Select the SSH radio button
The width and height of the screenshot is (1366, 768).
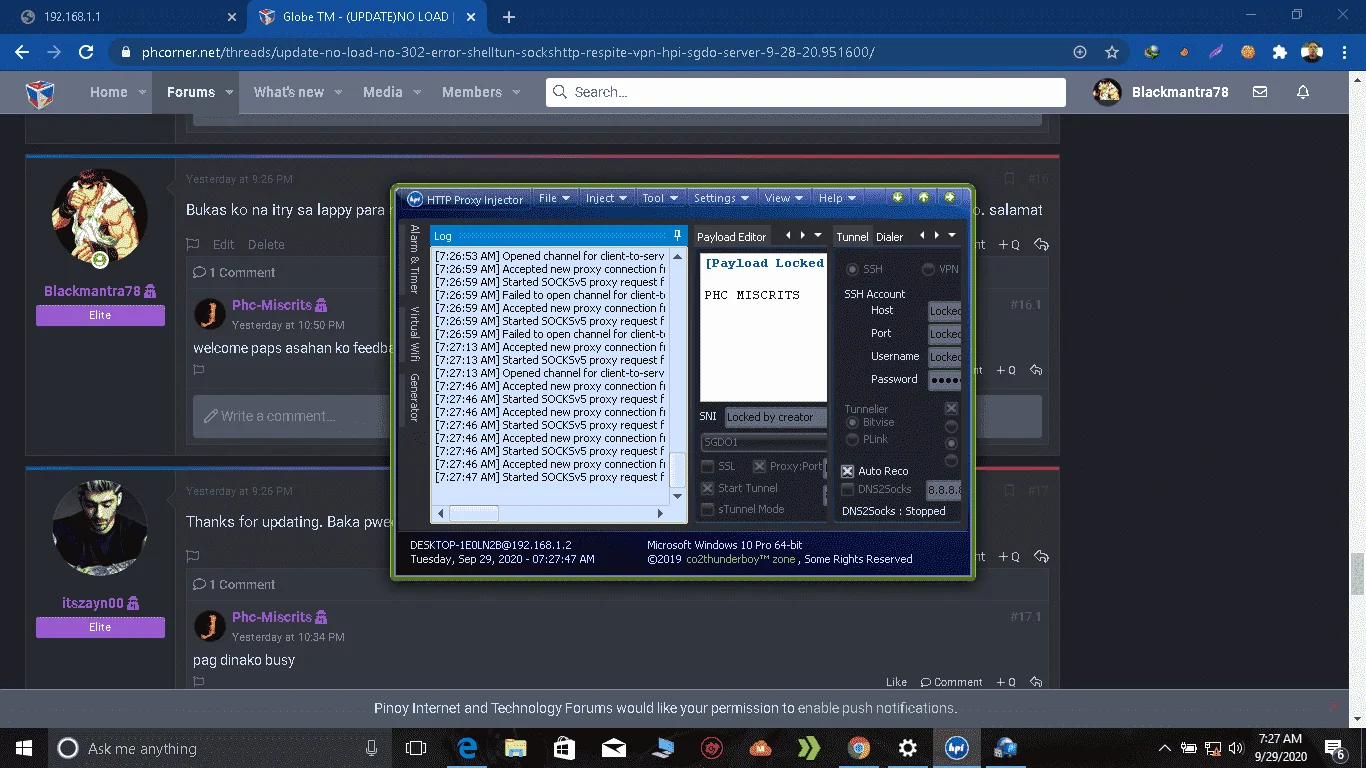(x=852, y=269)
